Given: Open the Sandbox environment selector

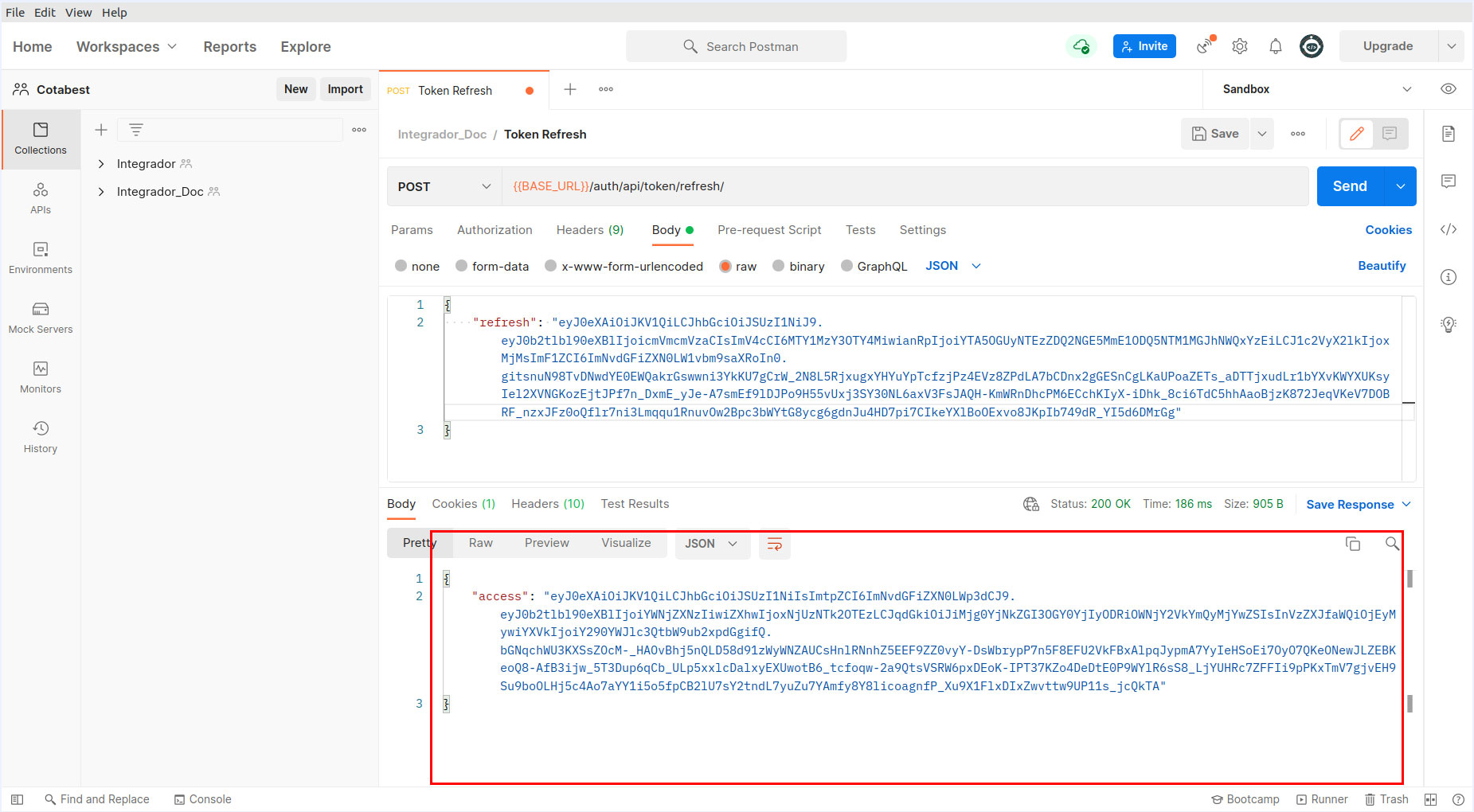Looking at the screenshot, I should [1318, 89].
